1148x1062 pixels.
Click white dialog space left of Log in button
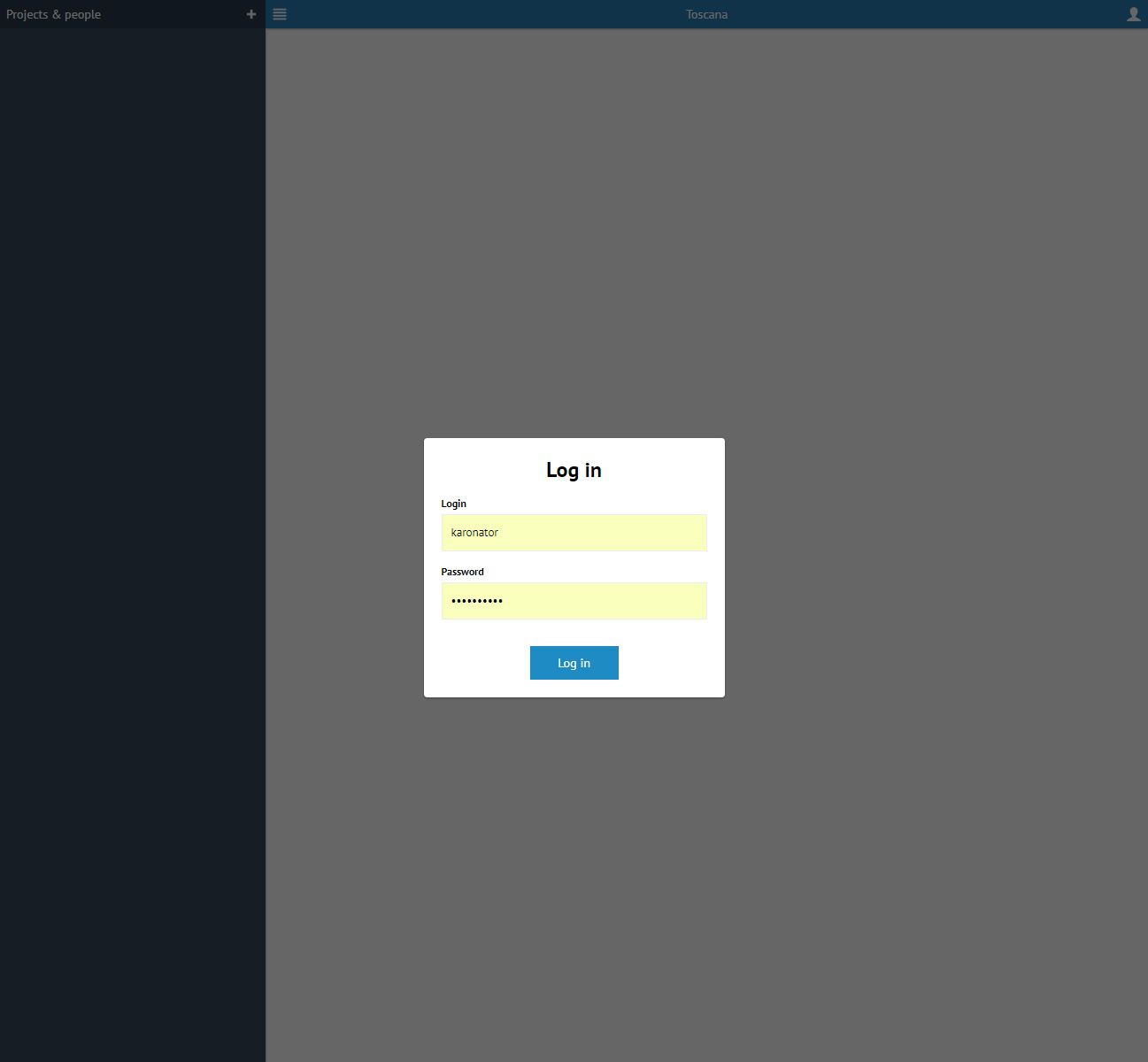(478, 663)
